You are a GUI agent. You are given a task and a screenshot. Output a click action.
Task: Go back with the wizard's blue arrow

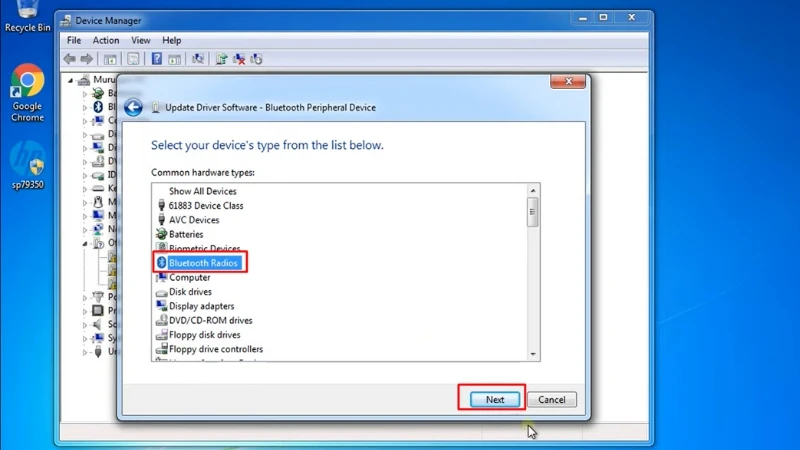click(x=133, y=107)
